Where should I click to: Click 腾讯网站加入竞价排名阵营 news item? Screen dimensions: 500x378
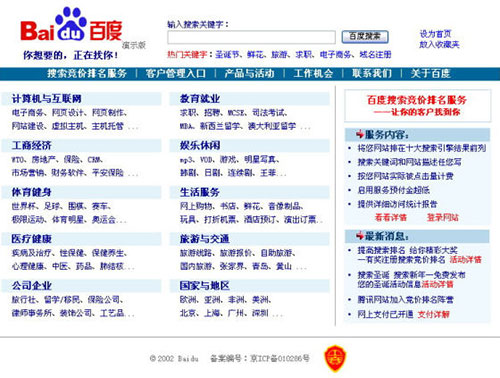(405, 300)
